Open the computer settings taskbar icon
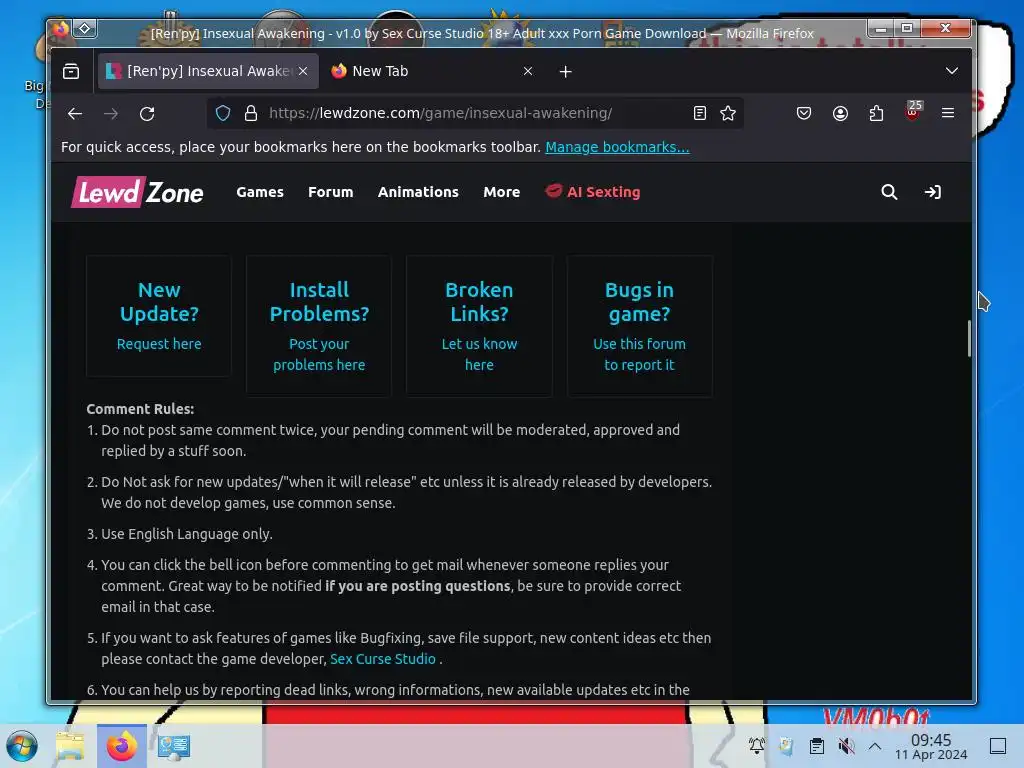 click(174, 746)
